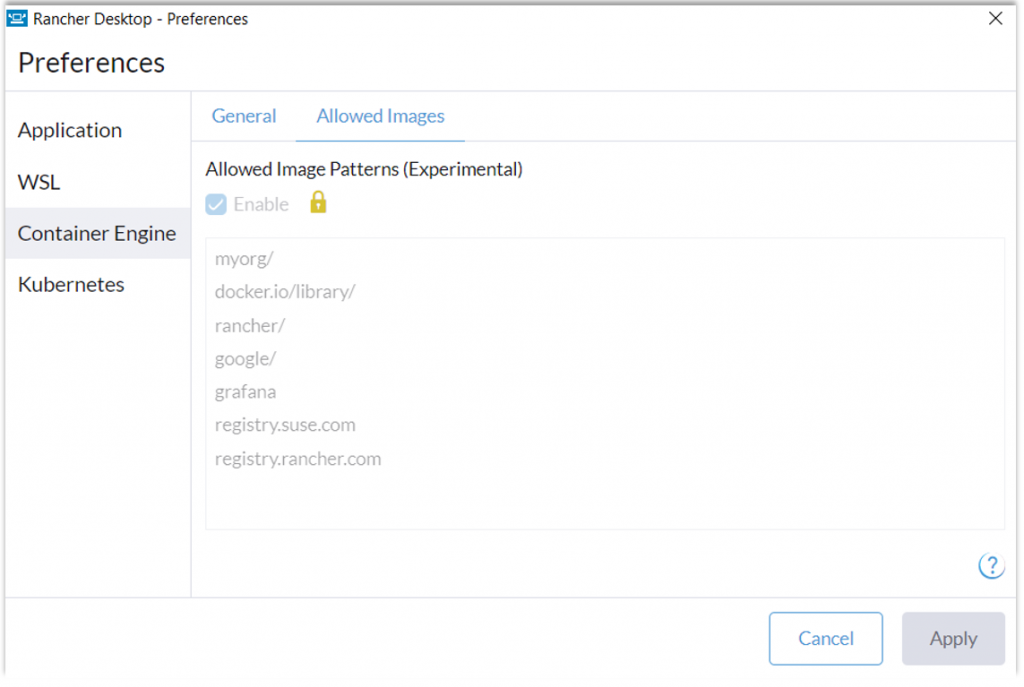Select the Allowed Images tab

click(380, 116)
